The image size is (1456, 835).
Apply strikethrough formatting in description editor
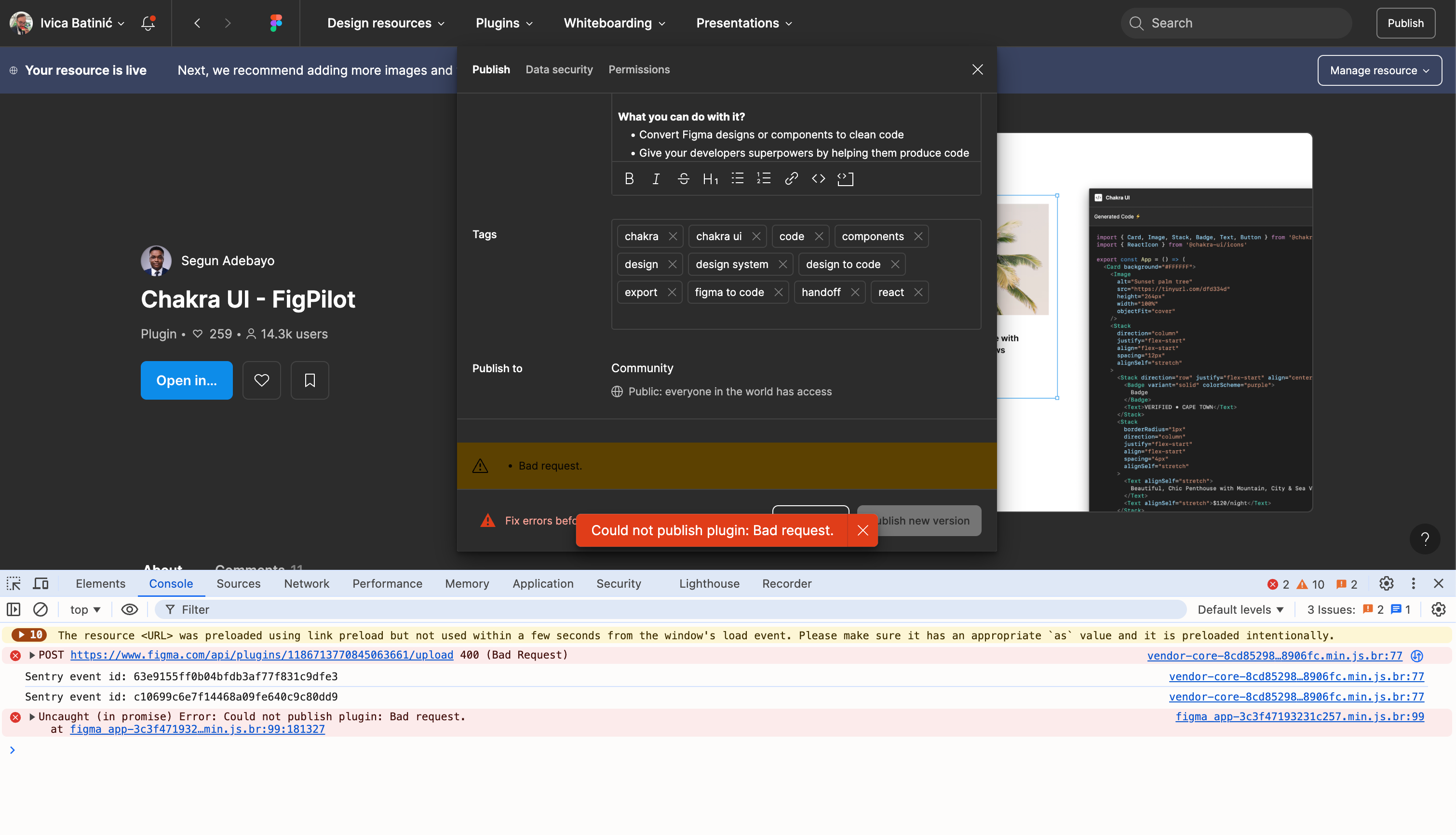(683, 178)
